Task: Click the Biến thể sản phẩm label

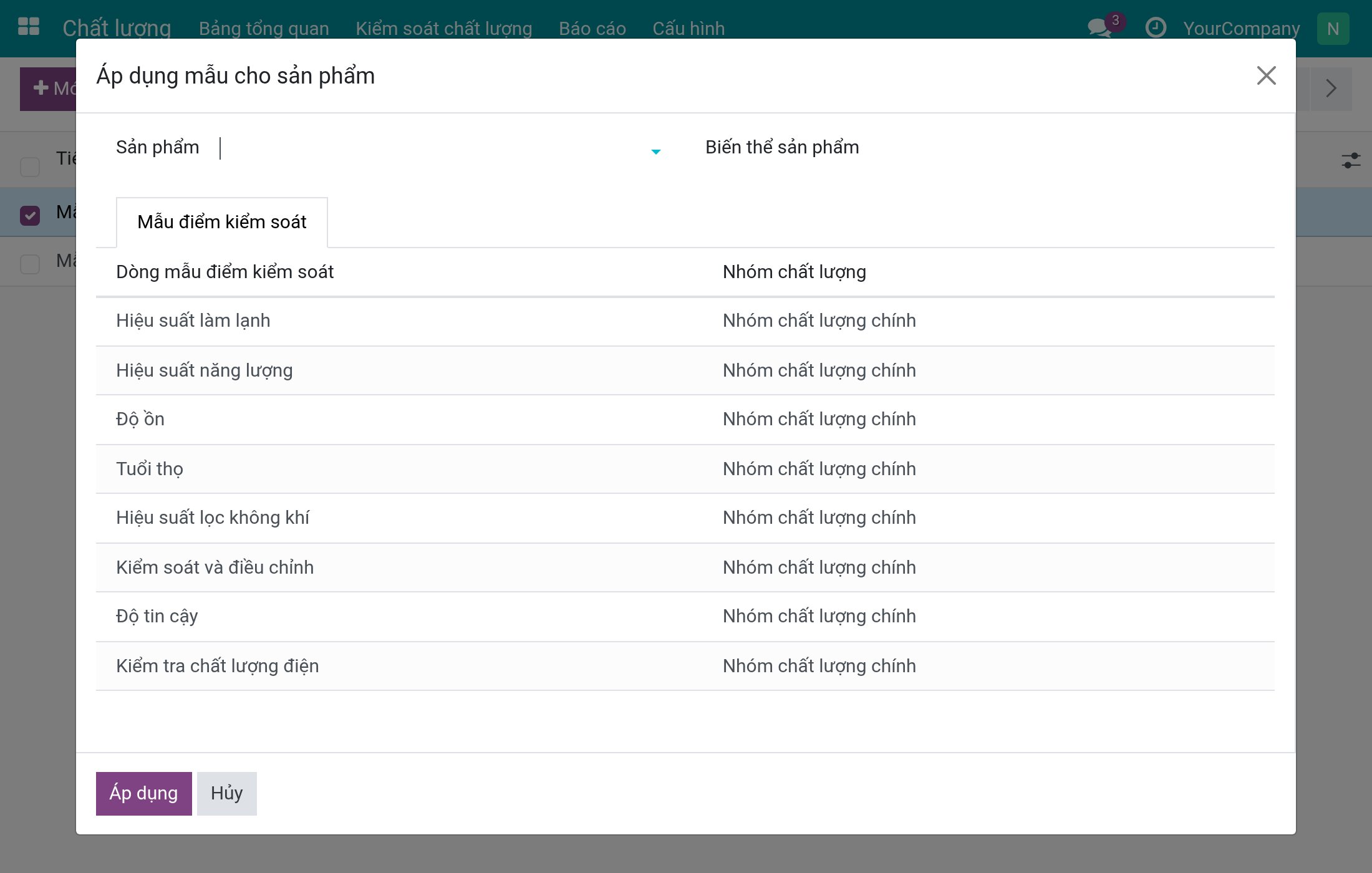Action: (782, 147)
